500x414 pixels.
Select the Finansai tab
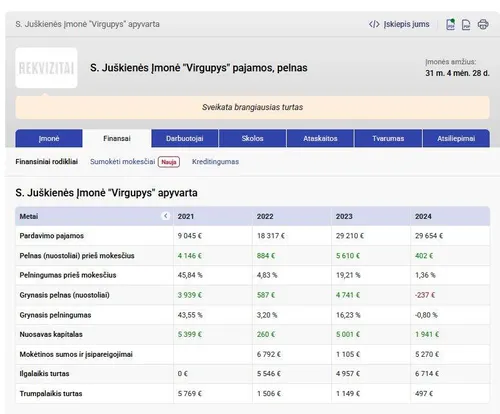pos(117,138)
